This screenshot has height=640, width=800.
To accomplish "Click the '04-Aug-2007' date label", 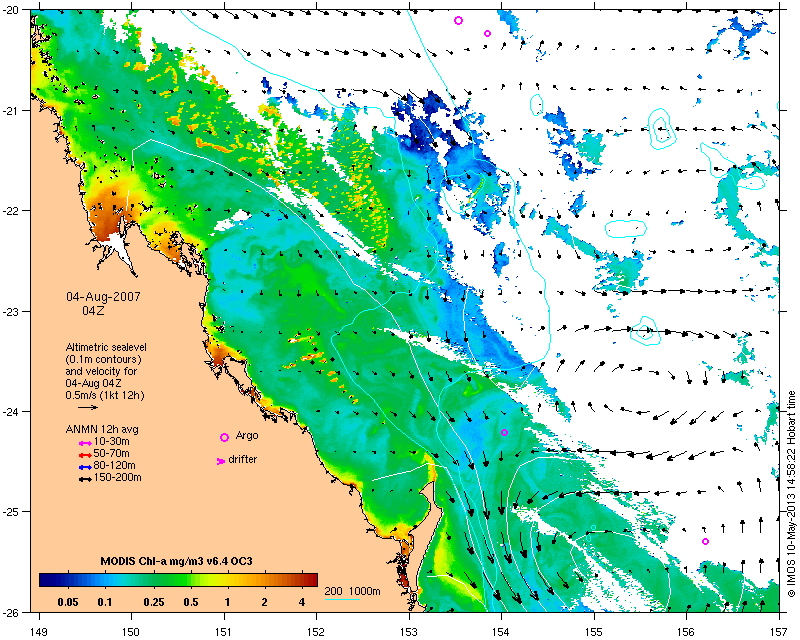I will click(103, 297).
